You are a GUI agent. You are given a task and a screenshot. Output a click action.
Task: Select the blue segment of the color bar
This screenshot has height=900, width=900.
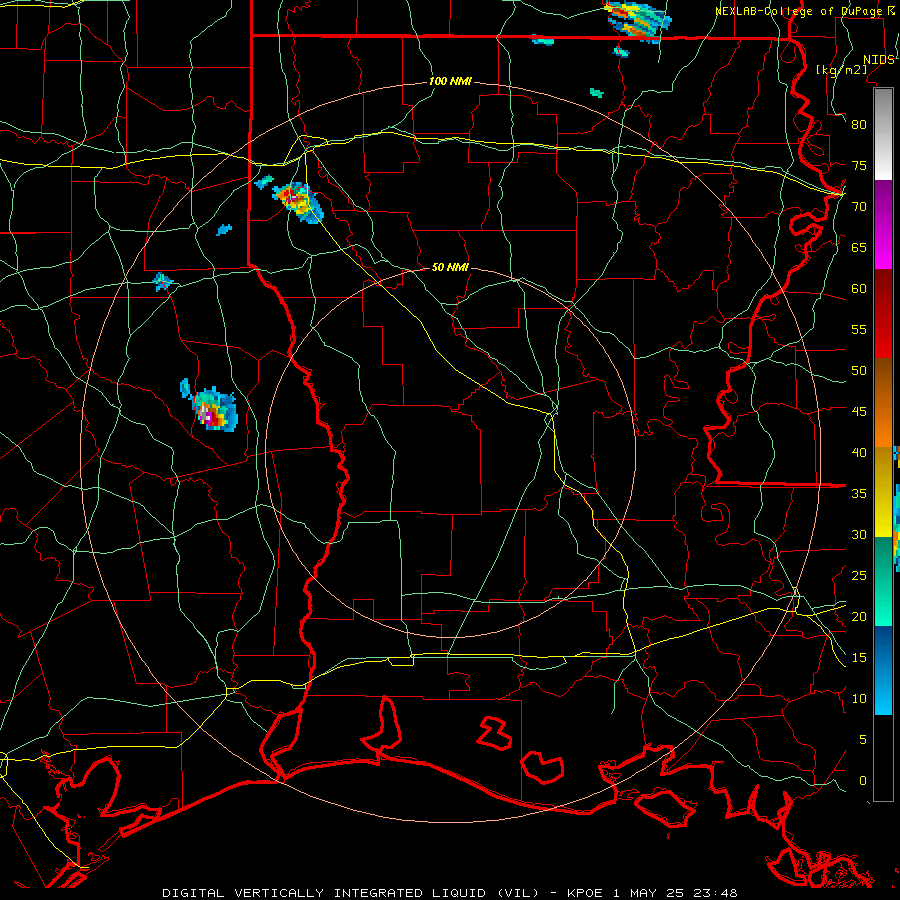(883, 670)
